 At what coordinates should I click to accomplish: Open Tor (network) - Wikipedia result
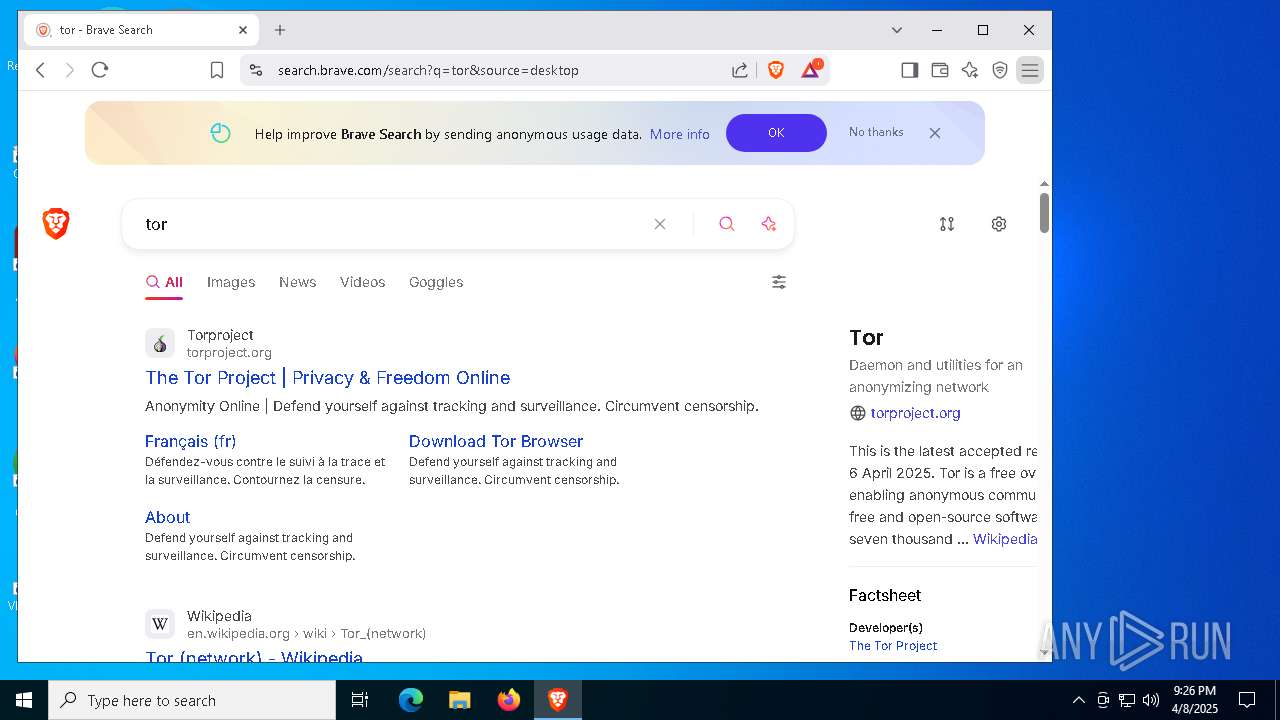254,656
